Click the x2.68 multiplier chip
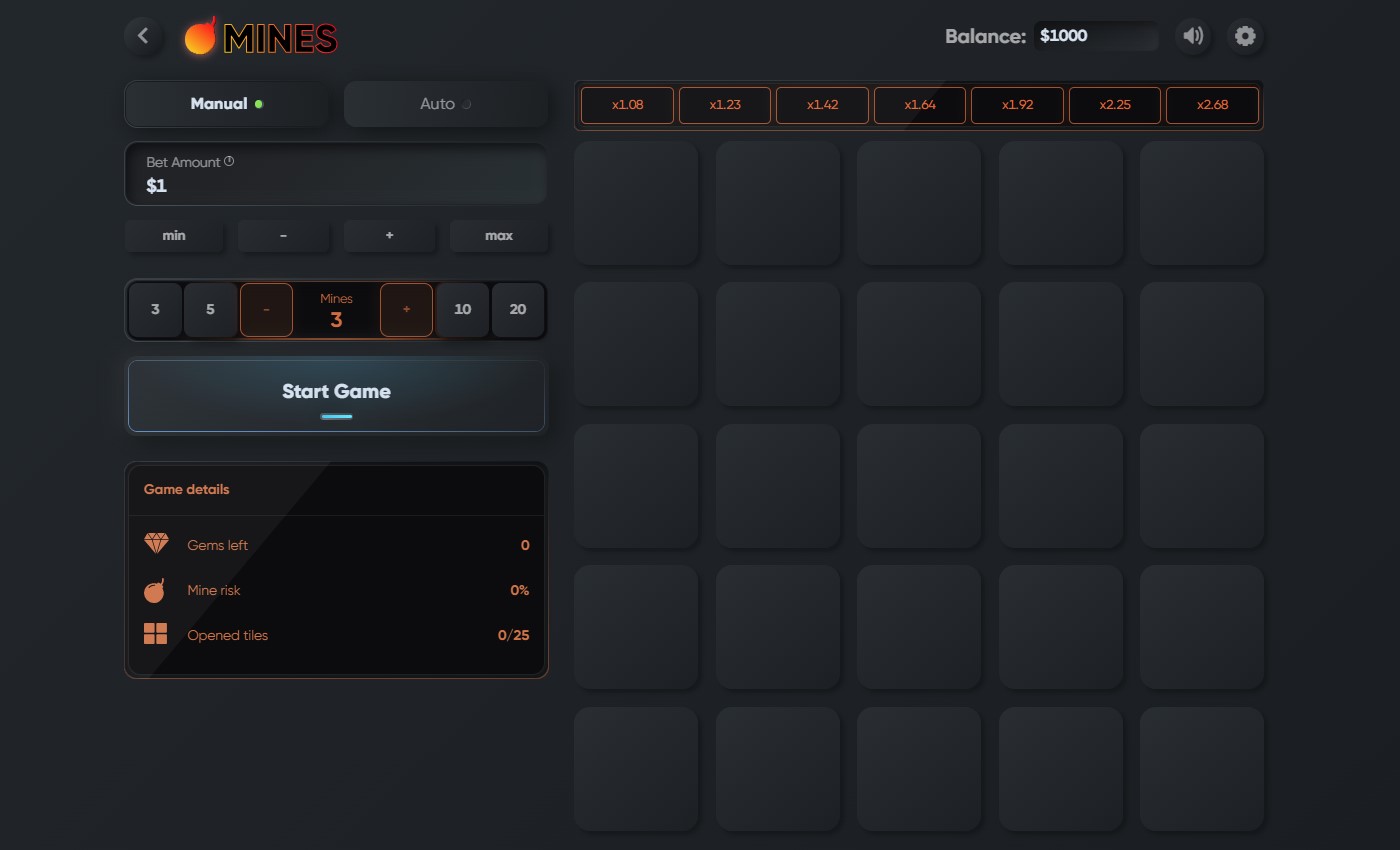 click(1212, 105)
